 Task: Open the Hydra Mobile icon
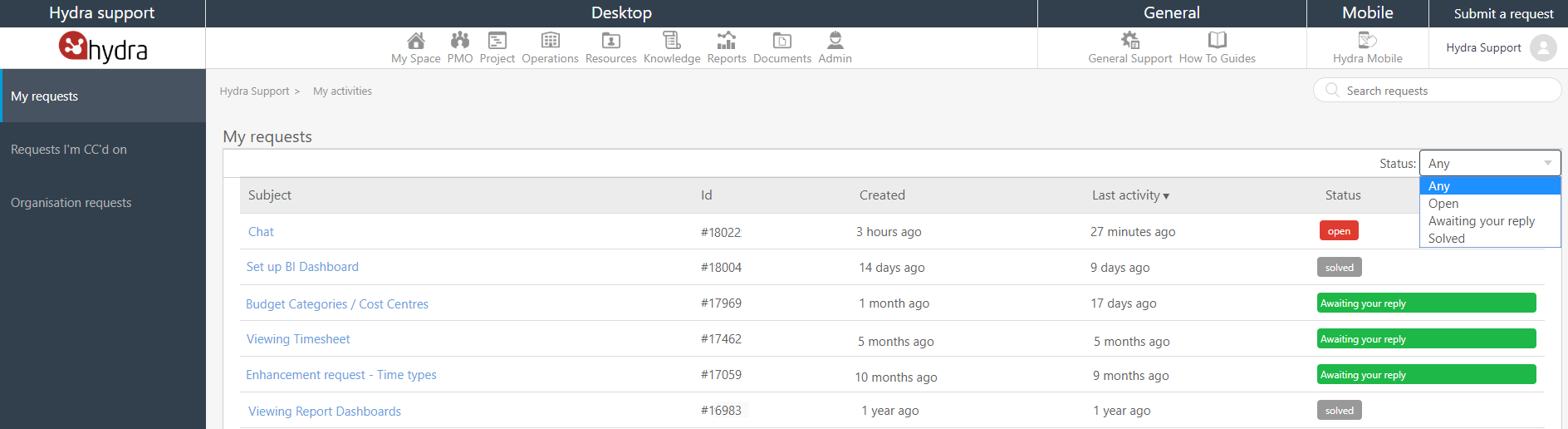[1368, 40]
